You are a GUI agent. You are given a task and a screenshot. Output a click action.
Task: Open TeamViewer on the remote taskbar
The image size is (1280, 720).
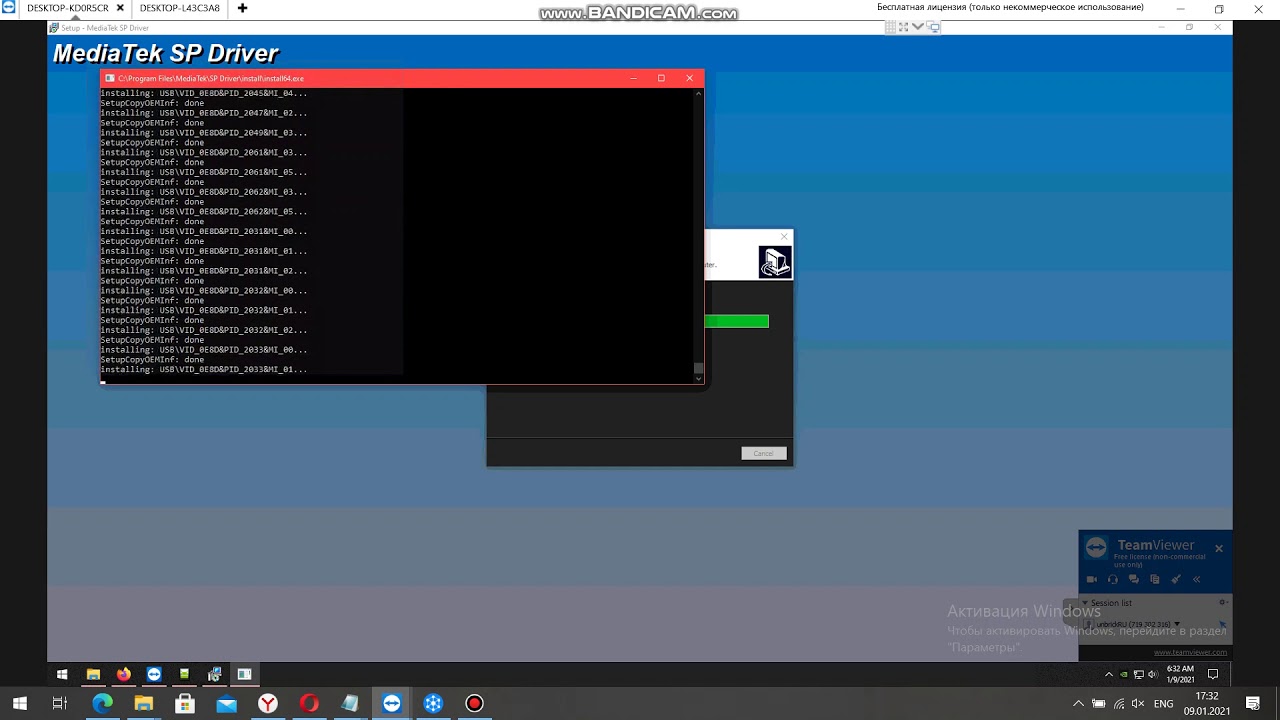pyautogui.click(x=154, y=674)
